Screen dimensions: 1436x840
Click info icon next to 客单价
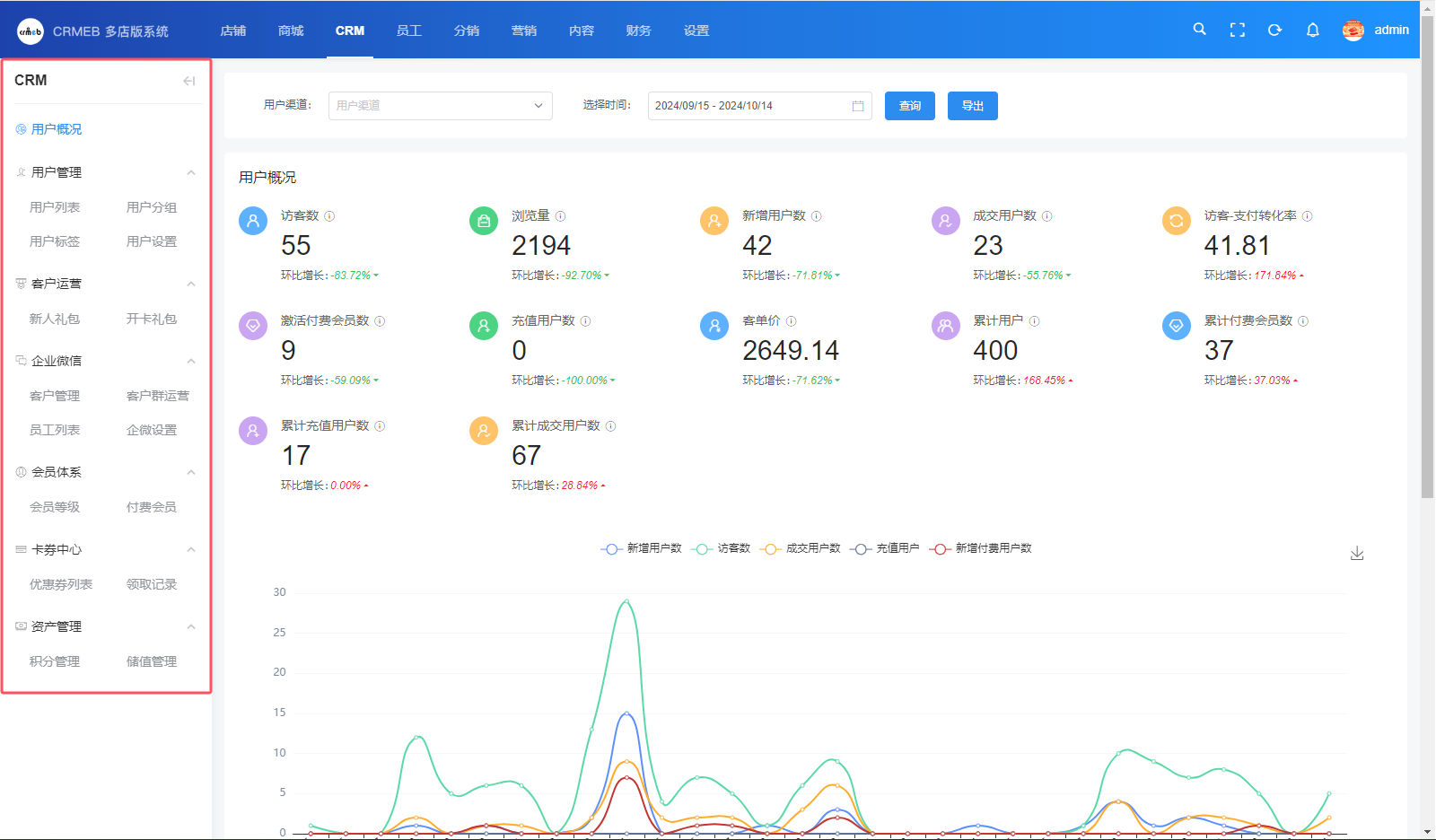click(791, 321)
